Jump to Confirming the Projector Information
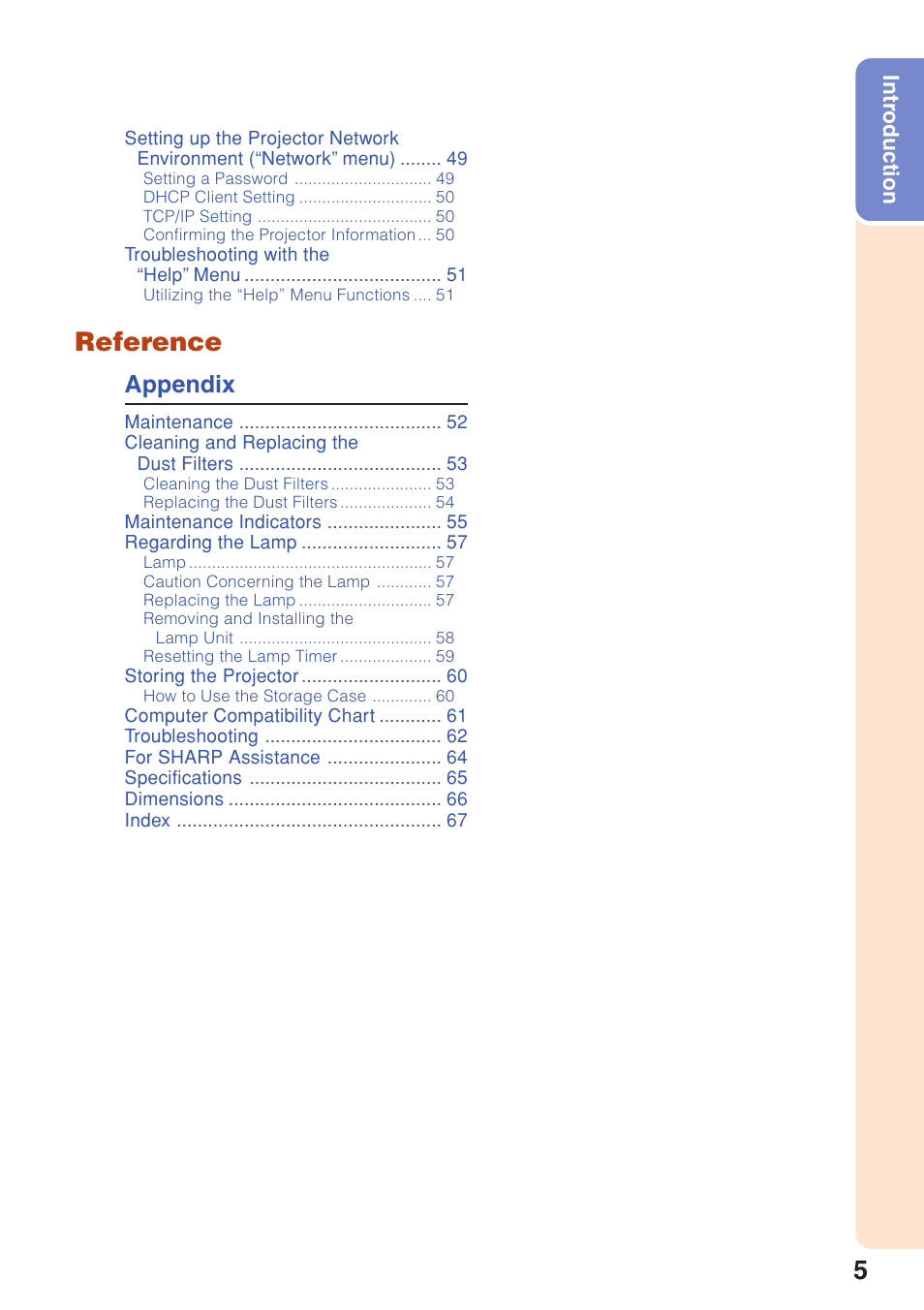The image size is (924, 1310). coord(279,235)
